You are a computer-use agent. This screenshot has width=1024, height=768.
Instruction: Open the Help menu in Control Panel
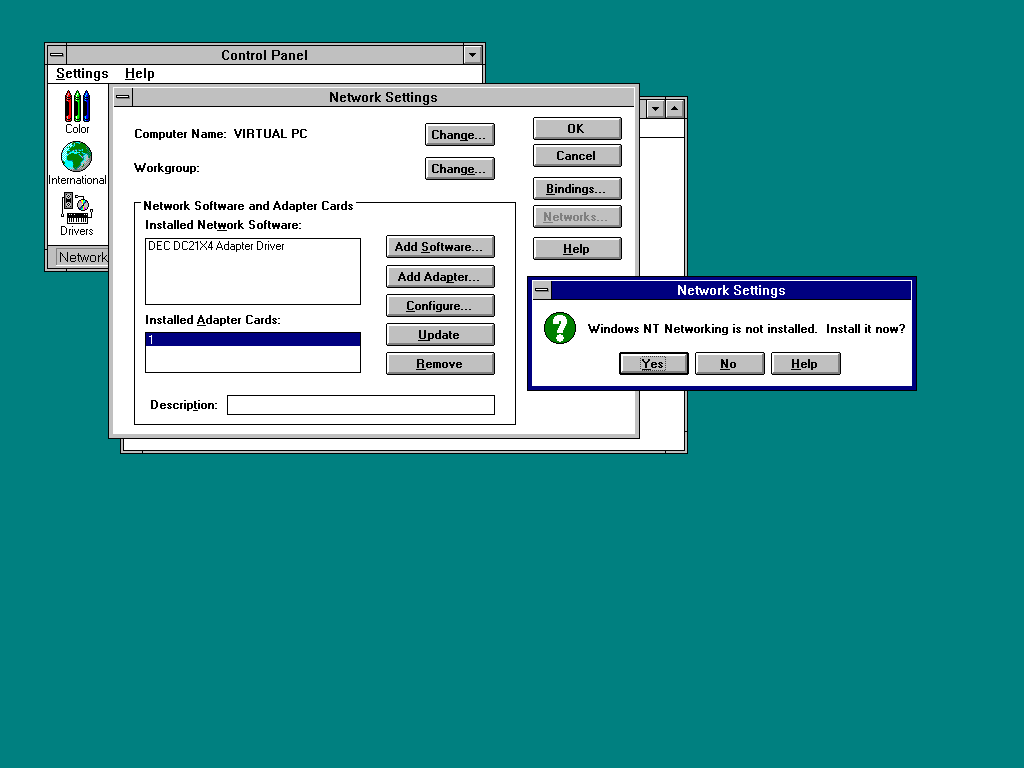(x=140, y=74)
